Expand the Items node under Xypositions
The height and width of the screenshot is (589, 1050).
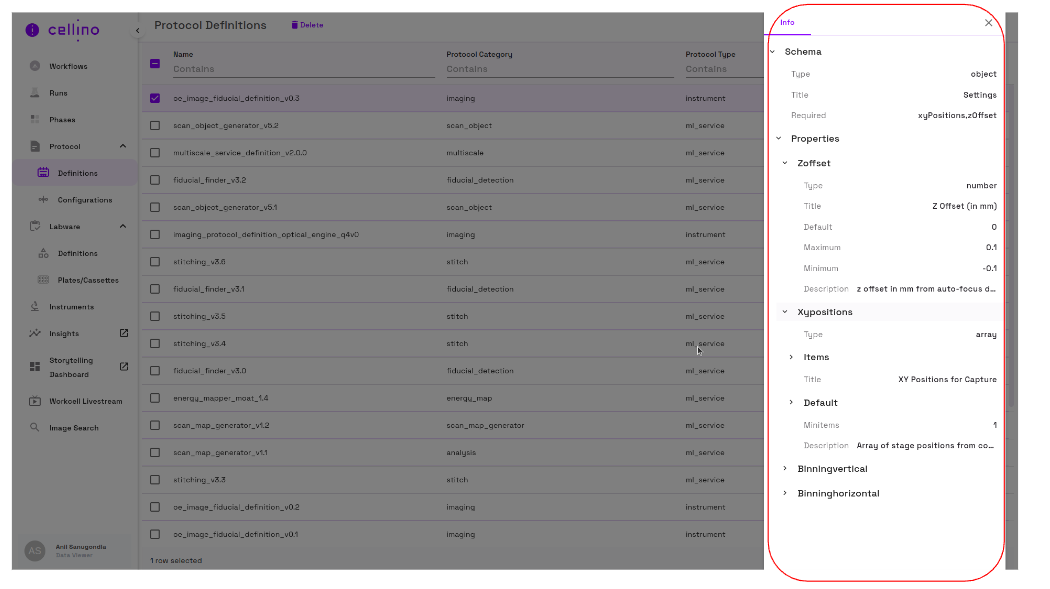click(791, 357)
